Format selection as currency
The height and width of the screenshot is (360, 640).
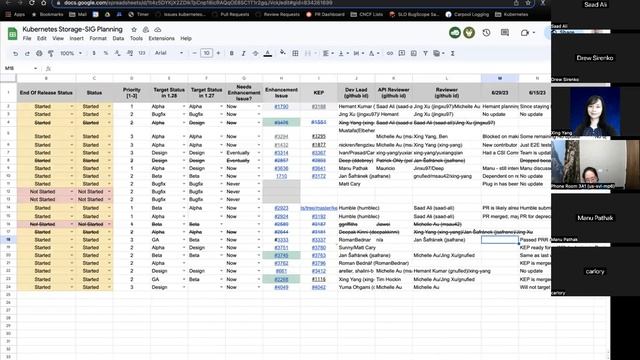pos(94,53)
